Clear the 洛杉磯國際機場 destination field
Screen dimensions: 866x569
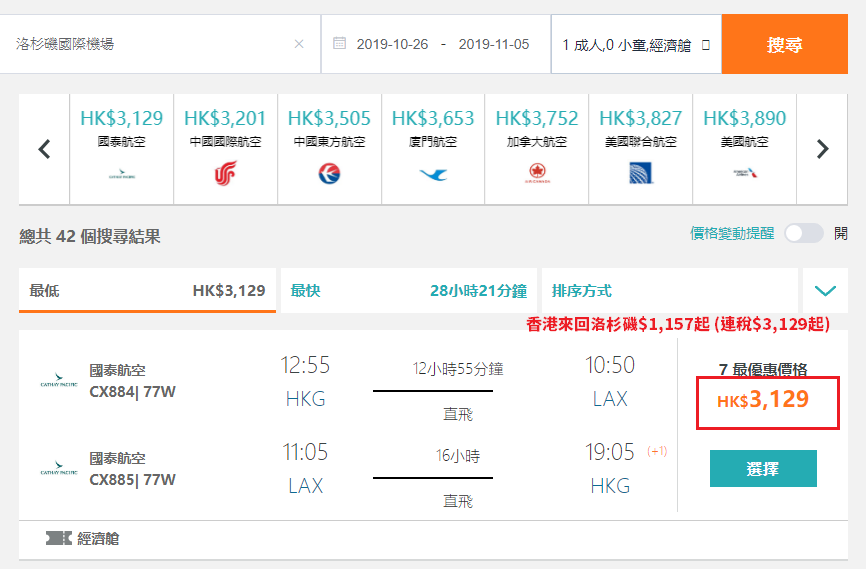coord(299,44)
